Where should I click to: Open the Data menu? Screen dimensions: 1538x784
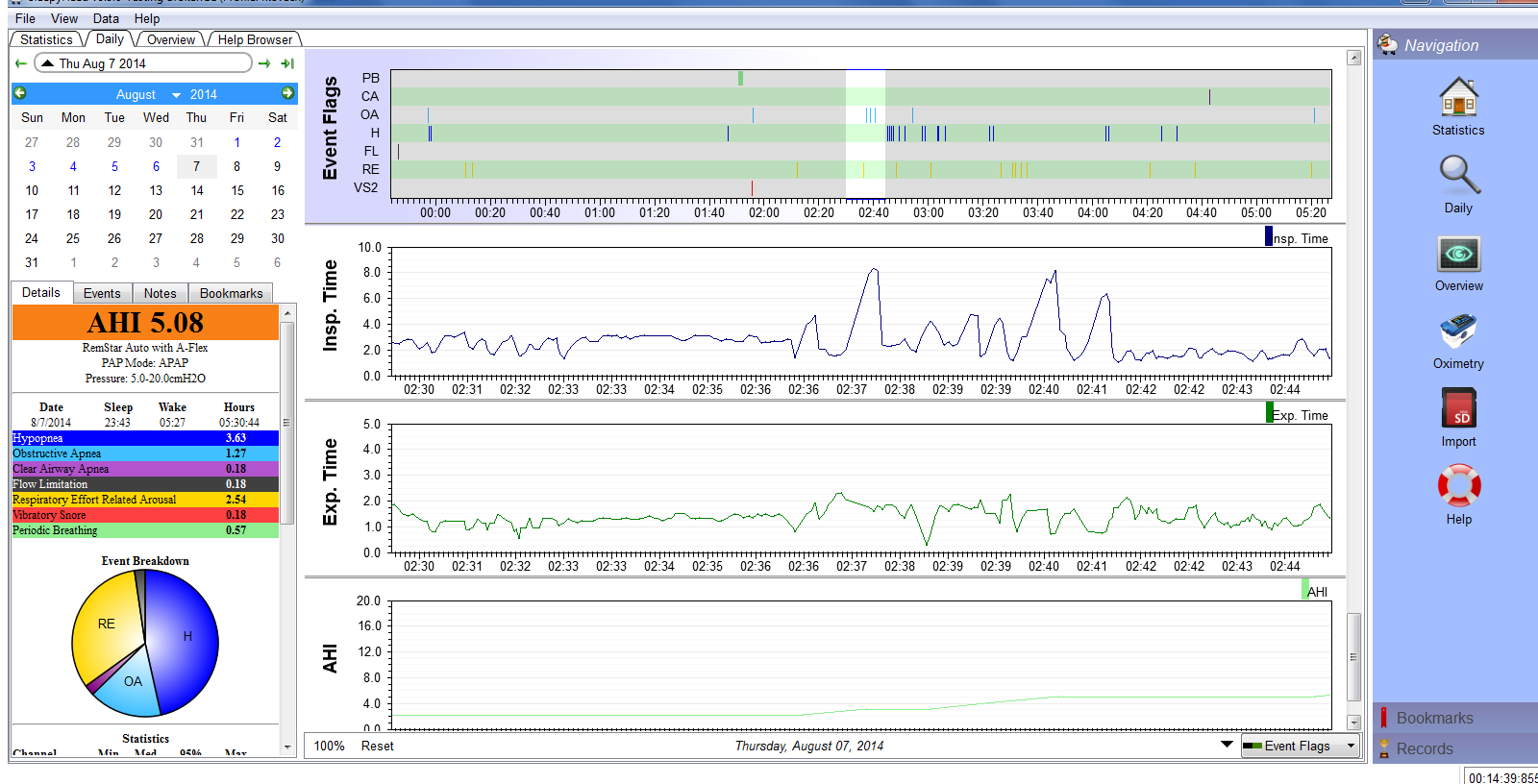106,18
